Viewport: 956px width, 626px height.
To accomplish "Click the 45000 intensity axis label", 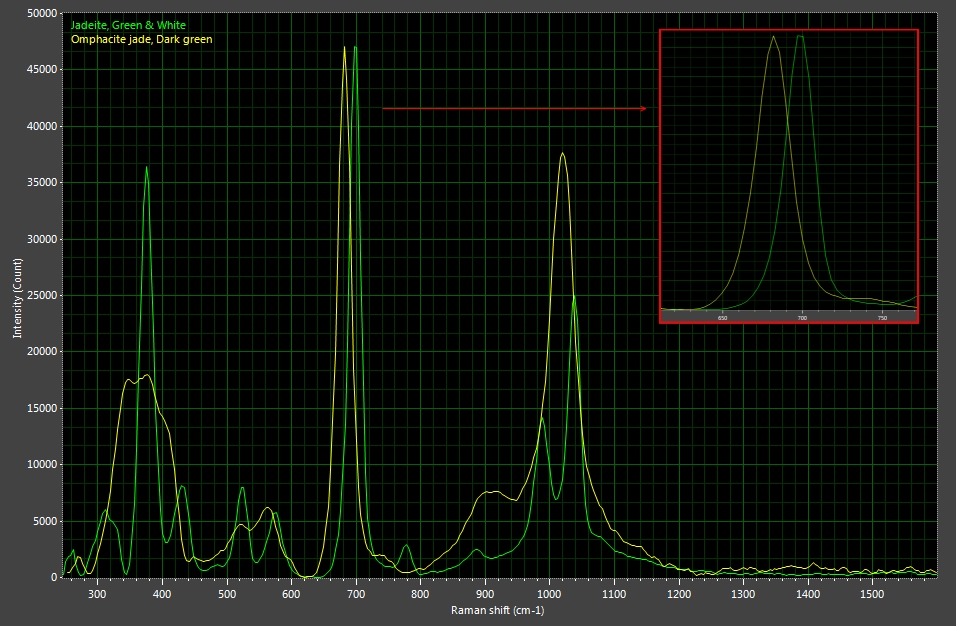I will [43, 69].
